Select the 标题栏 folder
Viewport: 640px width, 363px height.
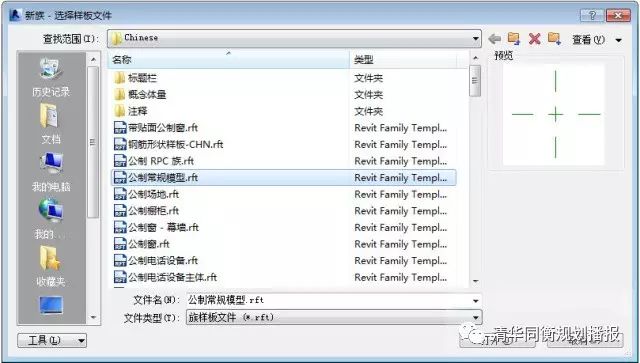tap(136, 78)
